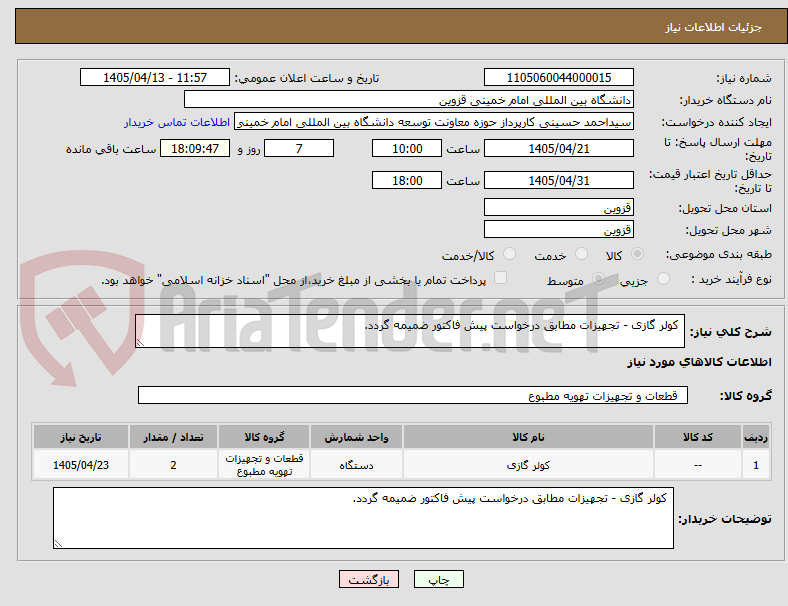788x606 pixels.
Task: Click the واحد شمارش column header
Action: click(x=356, y=437)
